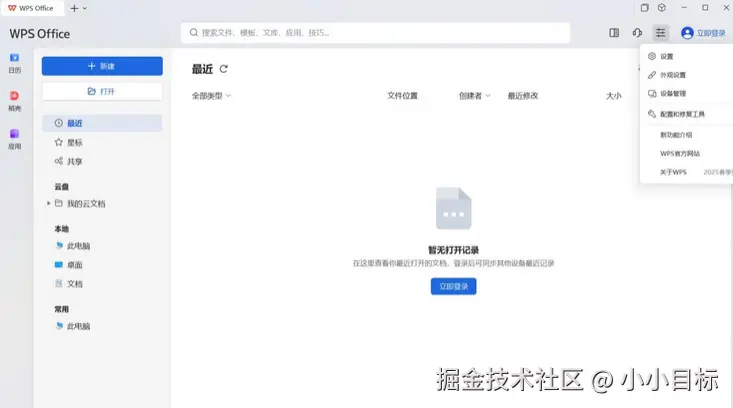Image resolution: width=733 pixels, height=408 pixels.
Task: Click the panel layout icon in header
Action: coord(614,33)
